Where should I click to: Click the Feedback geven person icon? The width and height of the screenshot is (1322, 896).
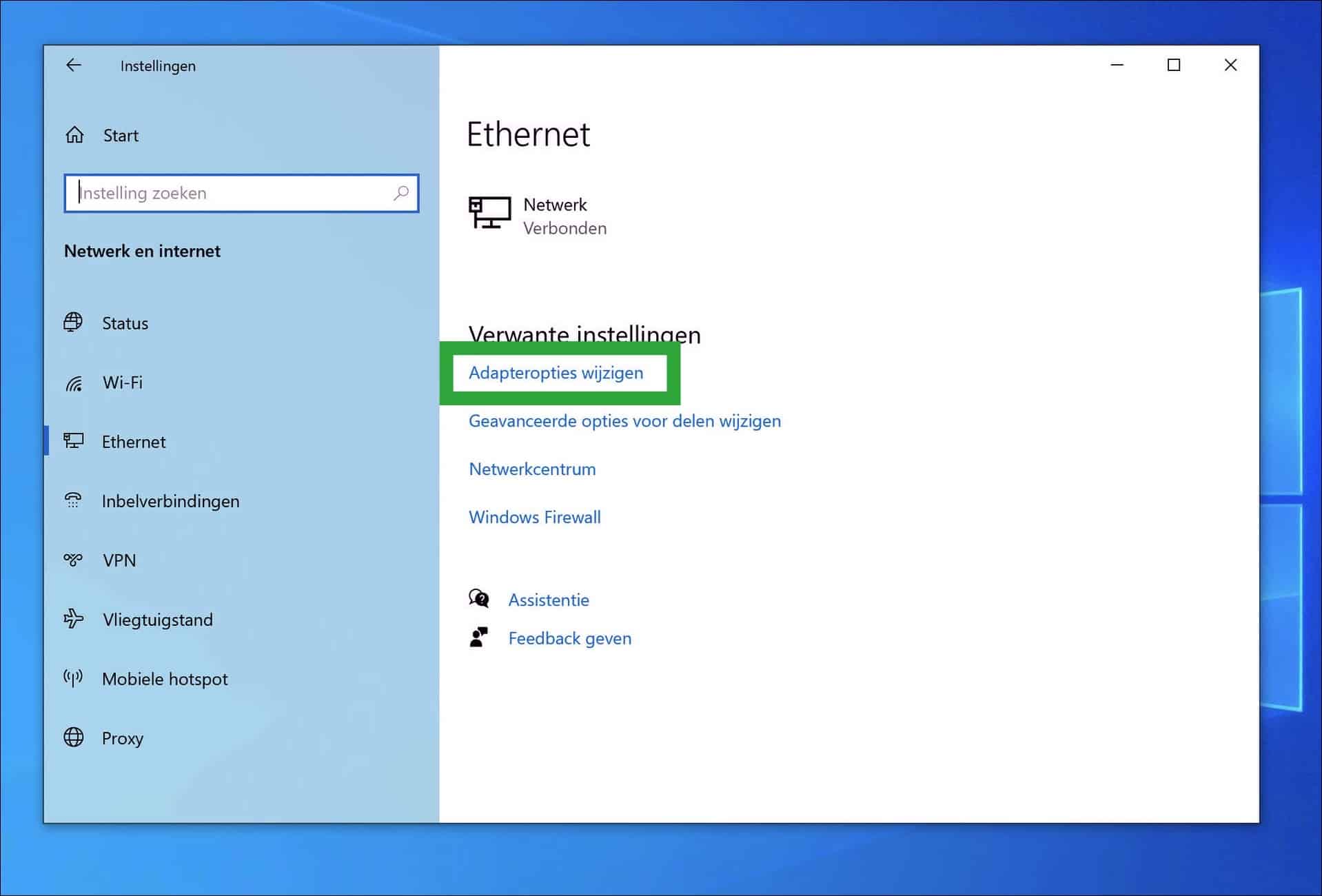[479, 638]
